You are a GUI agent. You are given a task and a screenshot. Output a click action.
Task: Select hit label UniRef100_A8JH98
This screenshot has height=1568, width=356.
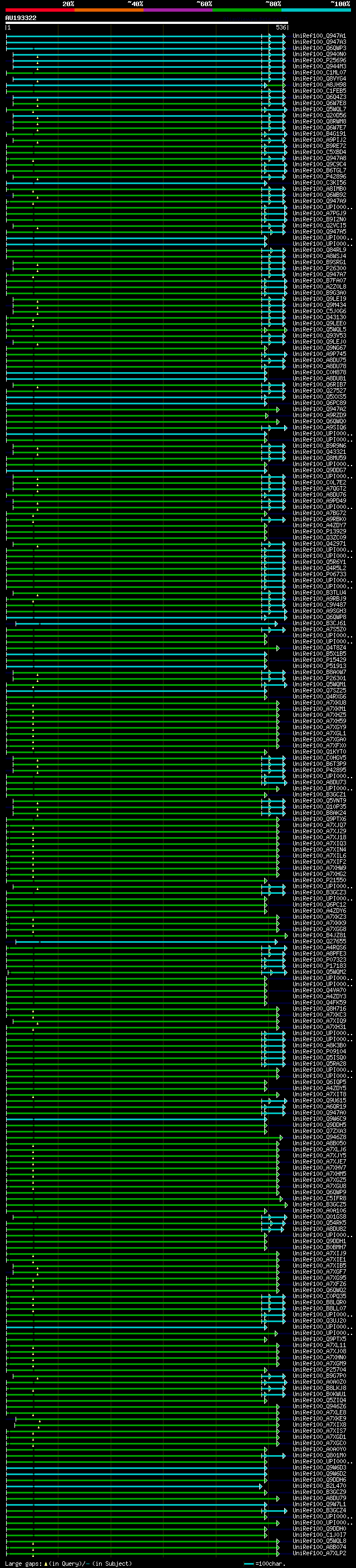coord(319,85)
